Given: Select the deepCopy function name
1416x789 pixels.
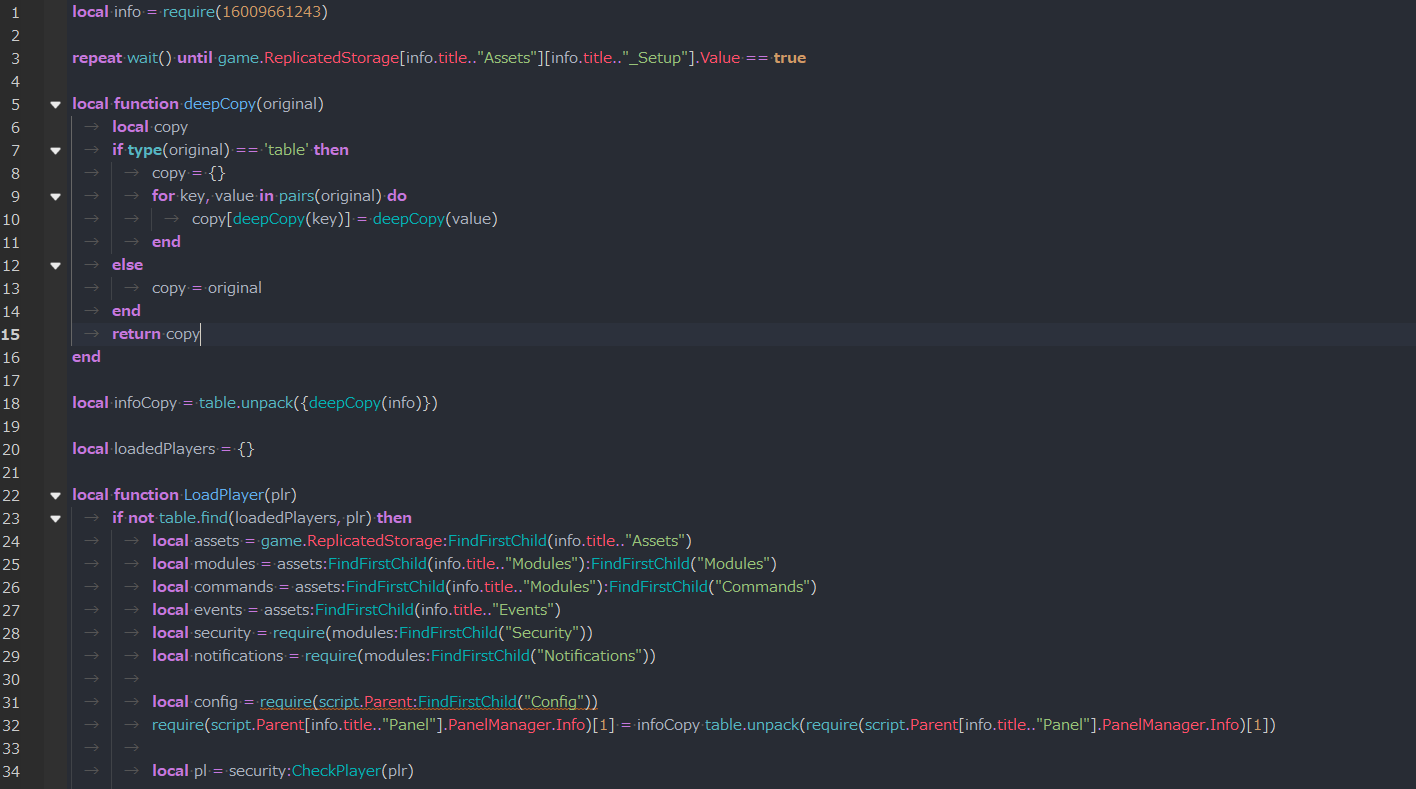Looking at the screenshot, I should tap(219, 103).
